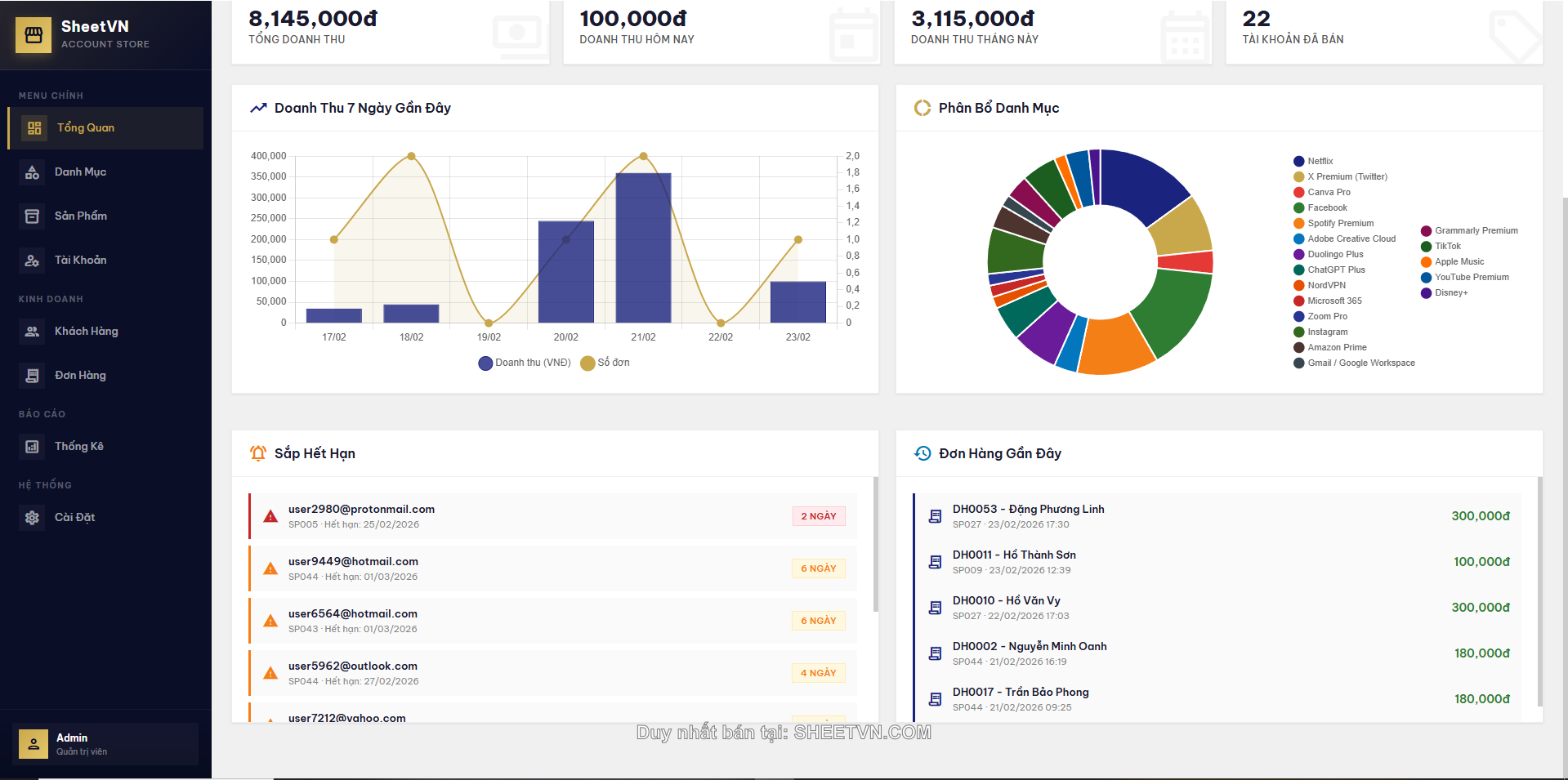Go to the Cài Đặt menu item
The image size is (1568, 780).
[74, 518]
